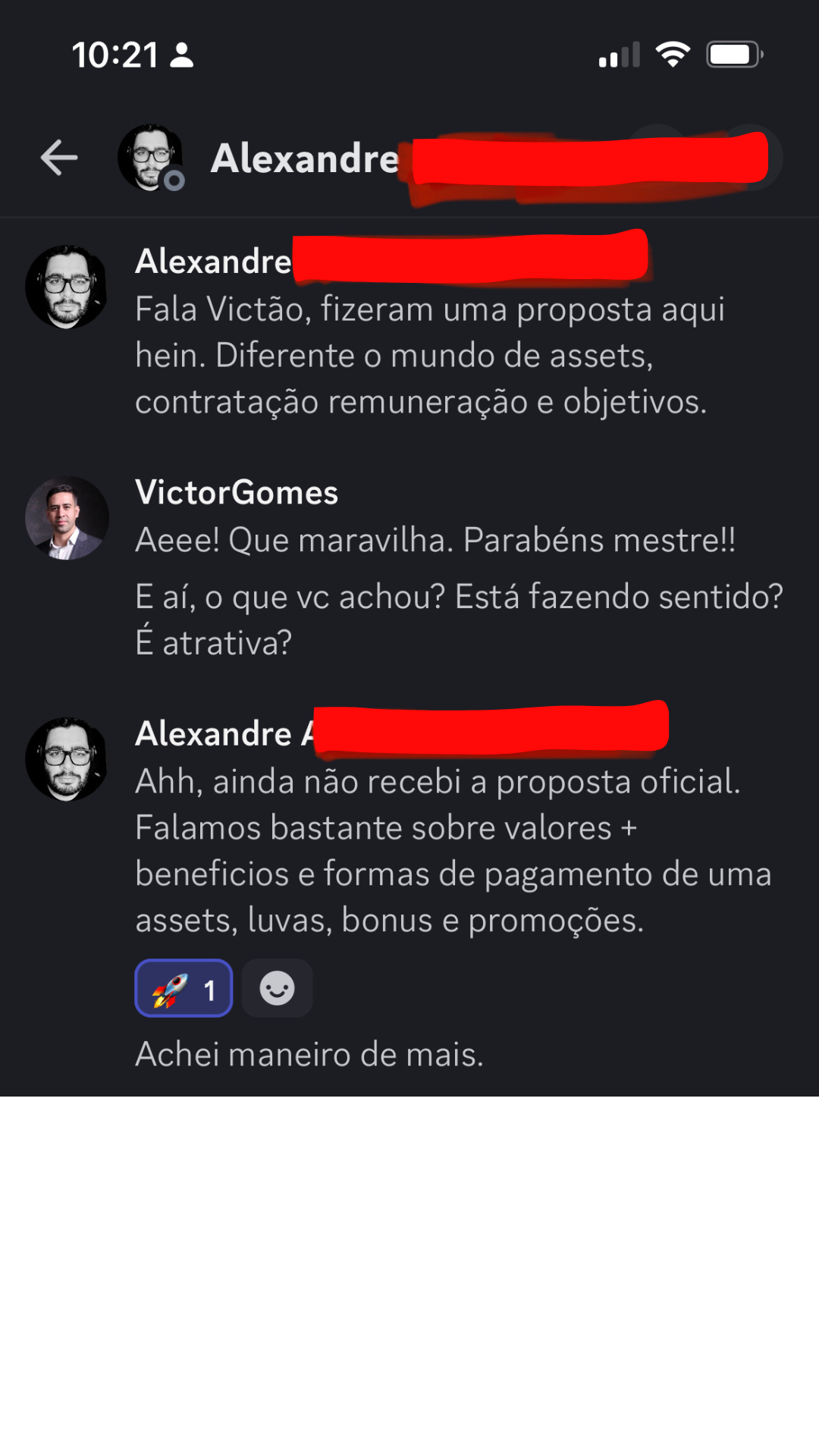
Task: Select the 'Ahh, ainda não recebi' message
Action: pos(453,851)
